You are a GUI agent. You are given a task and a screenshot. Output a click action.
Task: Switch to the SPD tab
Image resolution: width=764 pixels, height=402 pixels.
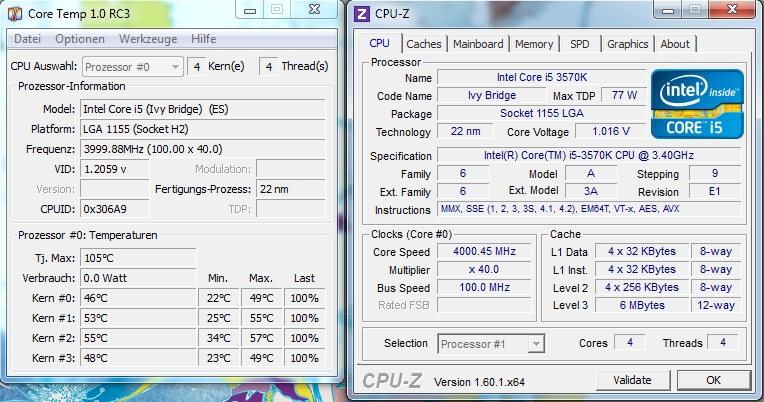579,44
